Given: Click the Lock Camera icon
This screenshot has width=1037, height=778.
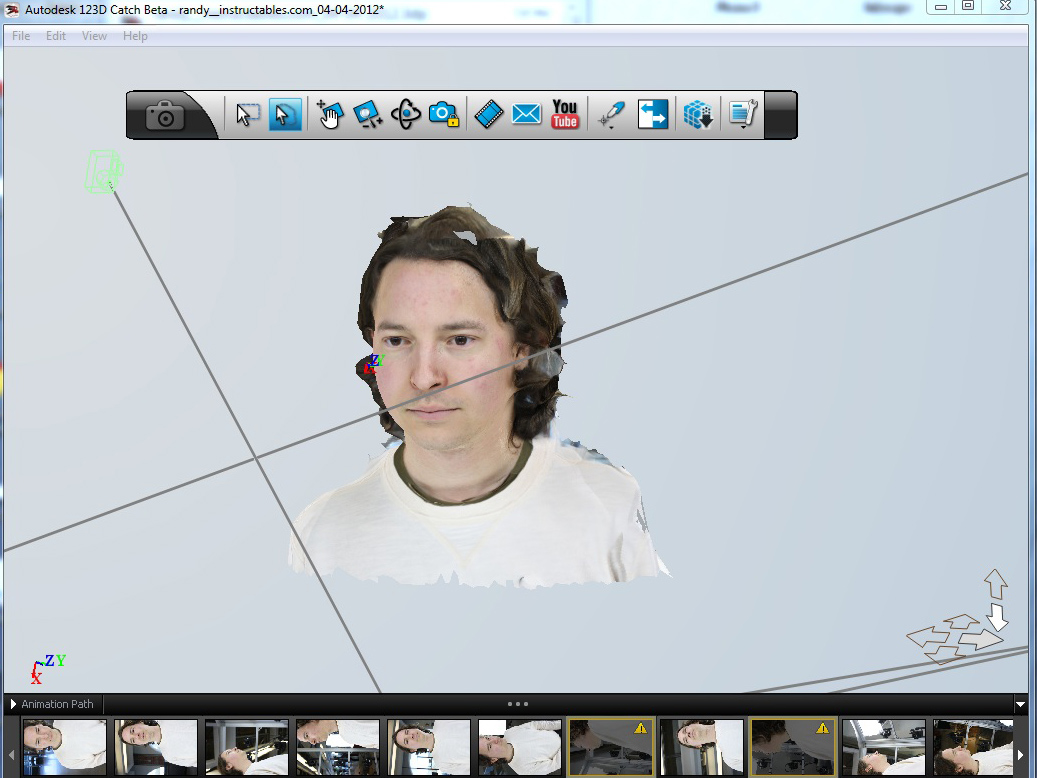Looking at the screenshot, I should [x=444, y=114].
